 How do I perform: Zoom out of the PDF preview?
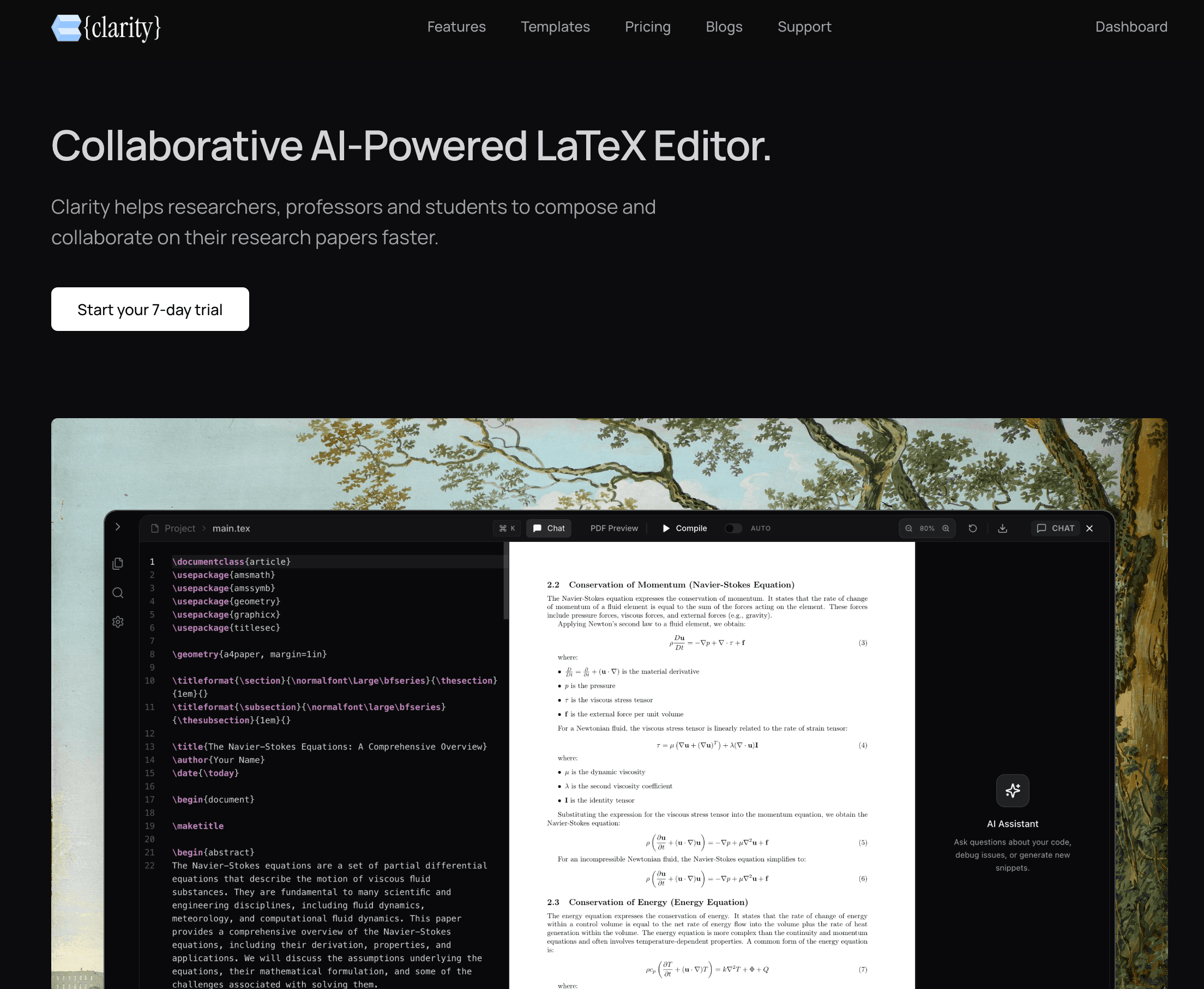click(909, 528)
